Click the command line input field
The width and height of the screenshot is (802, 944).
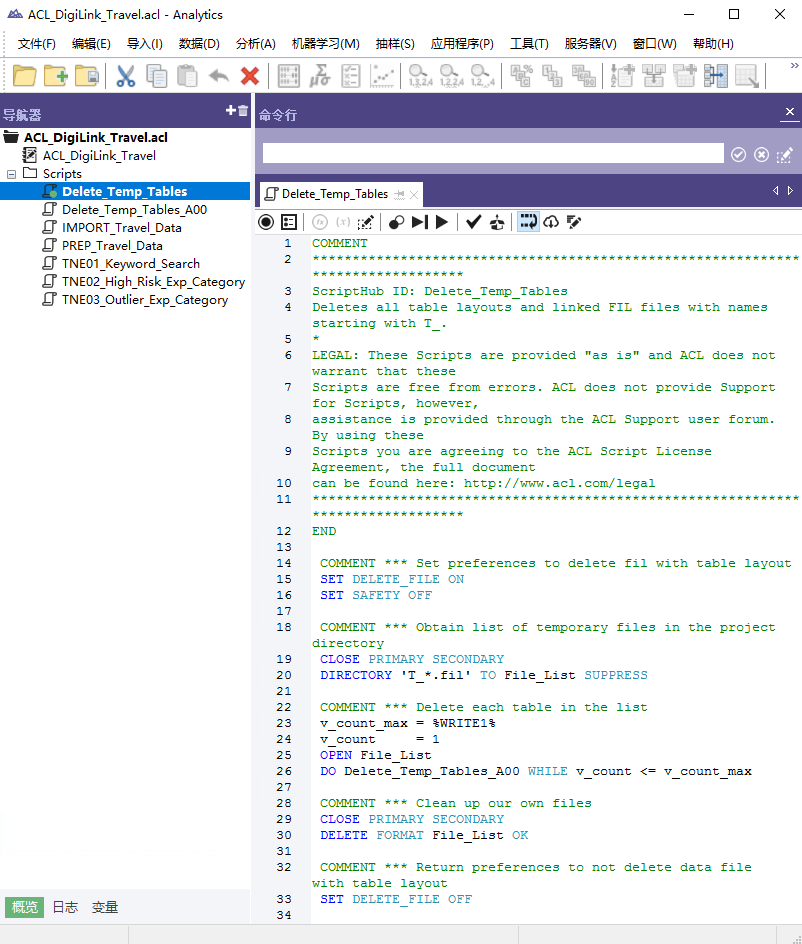click(492, 154)
